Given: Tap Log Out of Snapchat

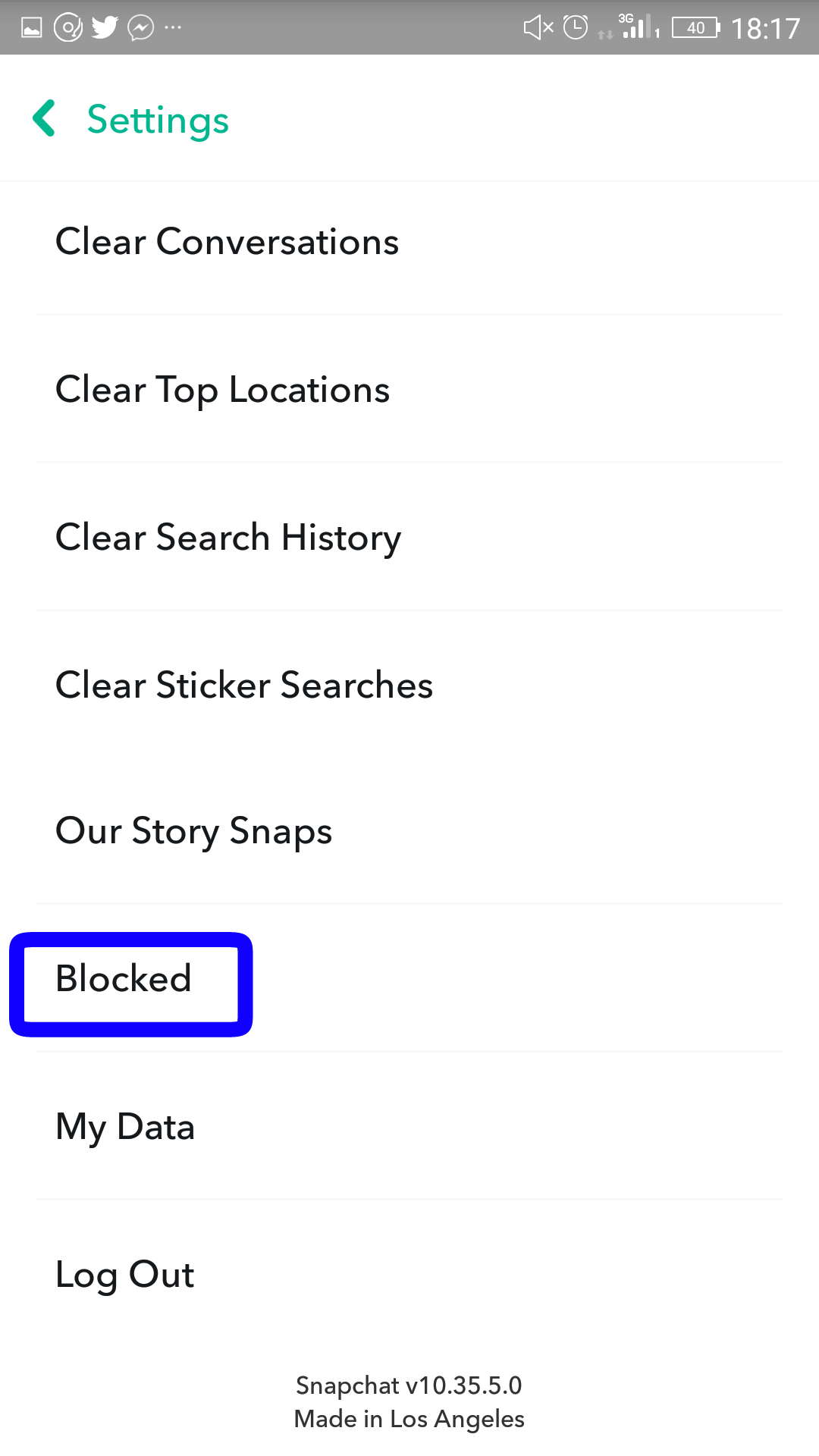Looking at the screenshot, I should click(124, 1274).
